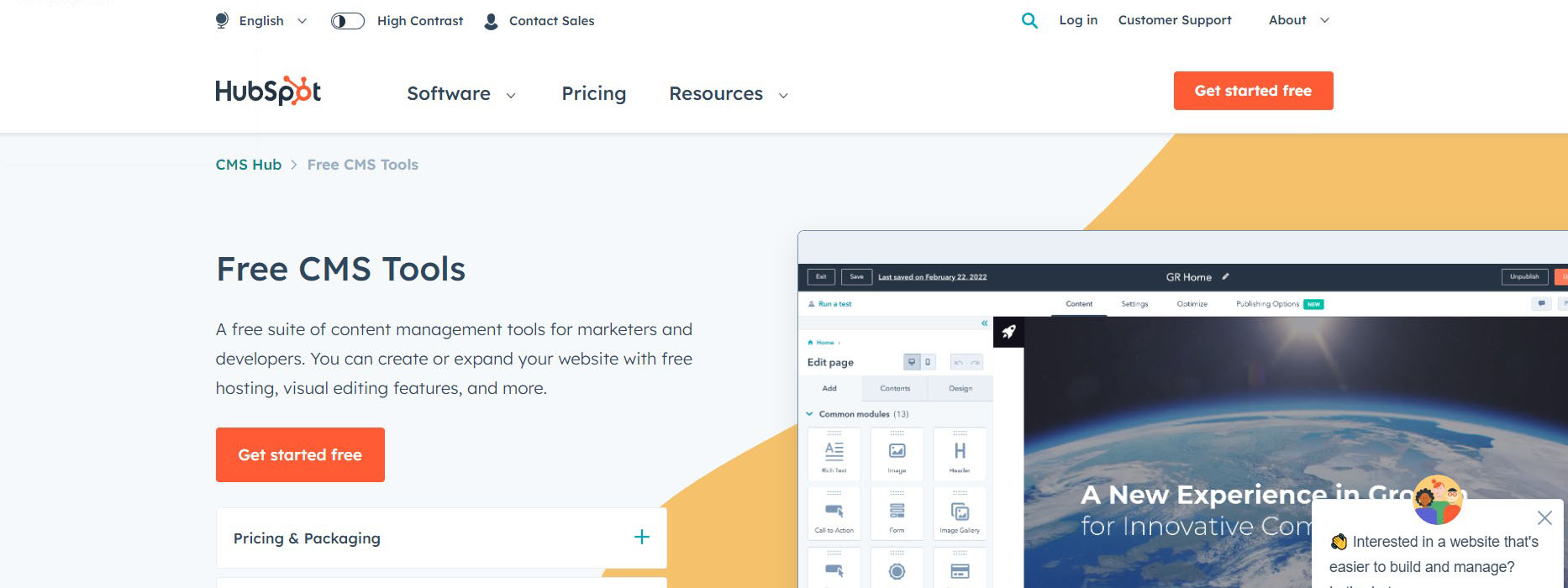Click the Free CMS Tools breadcrumb text

coord(363,165)
